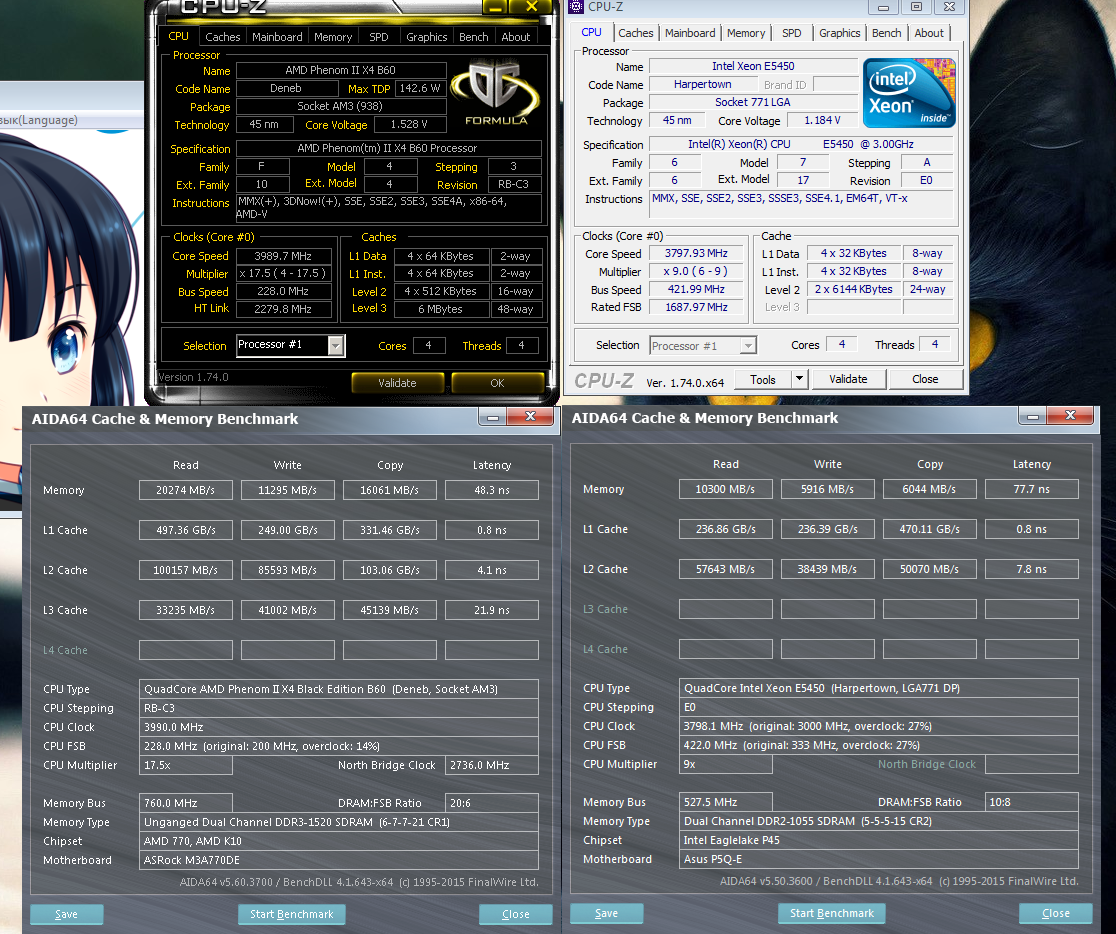Viewport: 1116px width, 934px height.
Task: Open Processor #1 dropdown in right CPU-Z
Action: tap(747, 345)
